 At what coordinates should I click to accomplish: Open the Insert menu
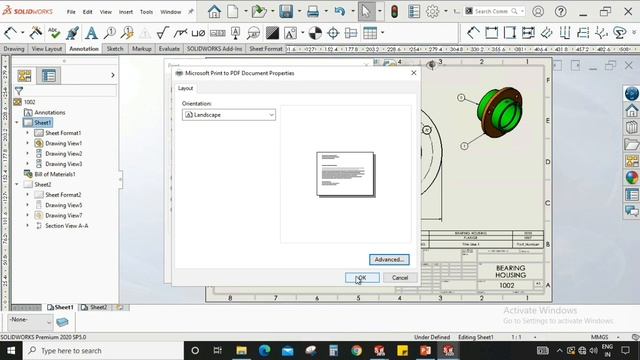pyautogui.click(x=126, y=12)
